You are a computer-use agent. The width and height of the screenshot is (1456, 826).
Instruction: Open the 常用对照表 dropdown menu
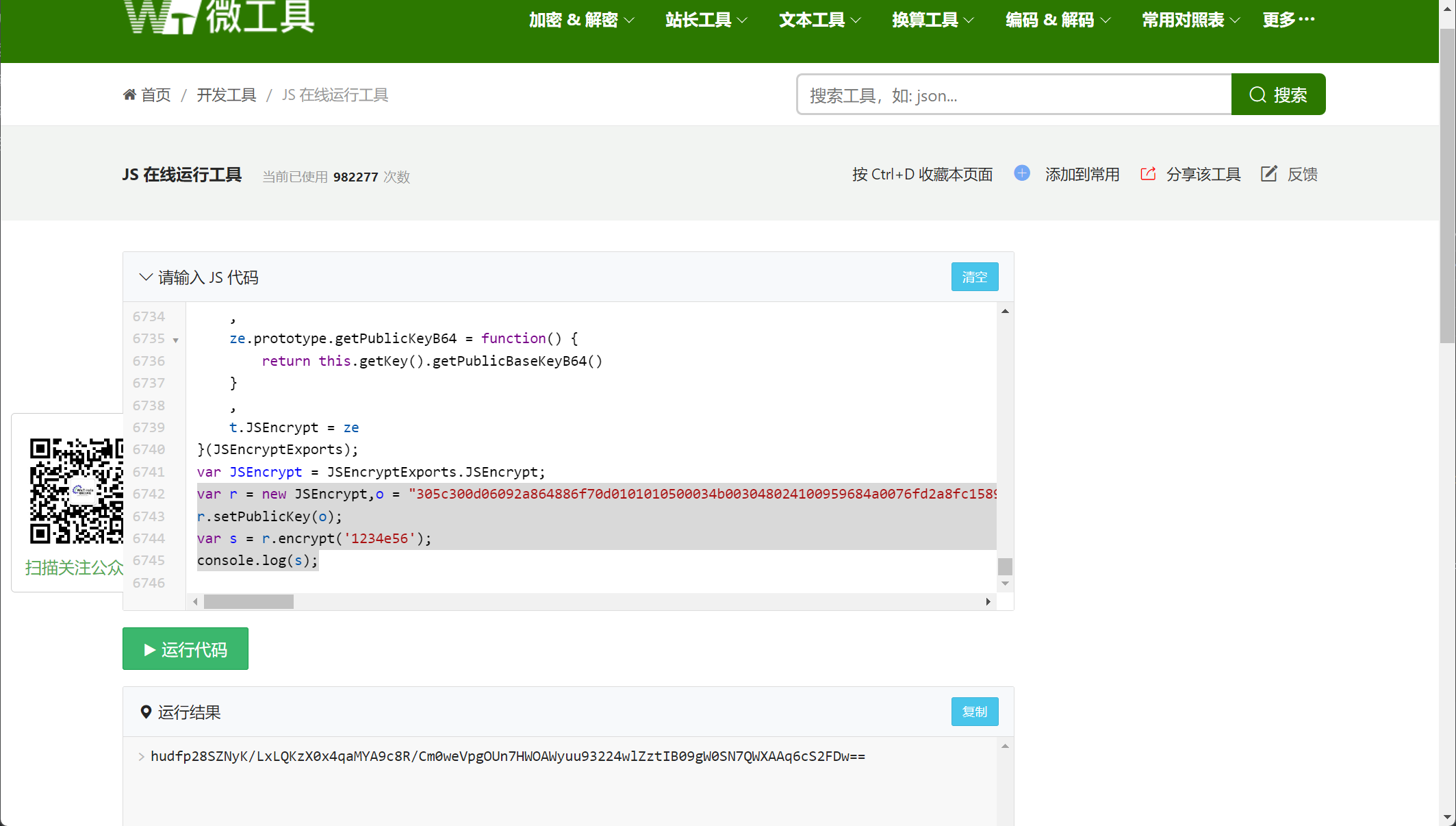(1190, 20)
